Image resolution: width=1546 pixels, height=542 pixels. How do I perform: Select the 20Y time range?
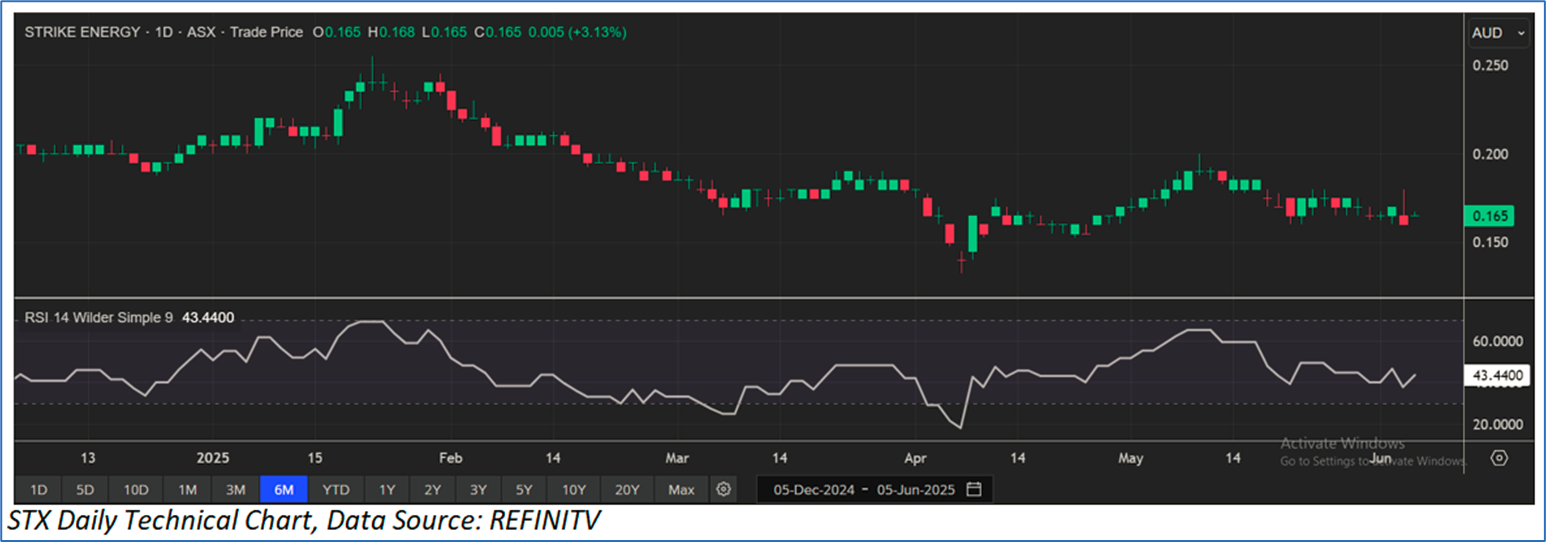tap(627, 490)
